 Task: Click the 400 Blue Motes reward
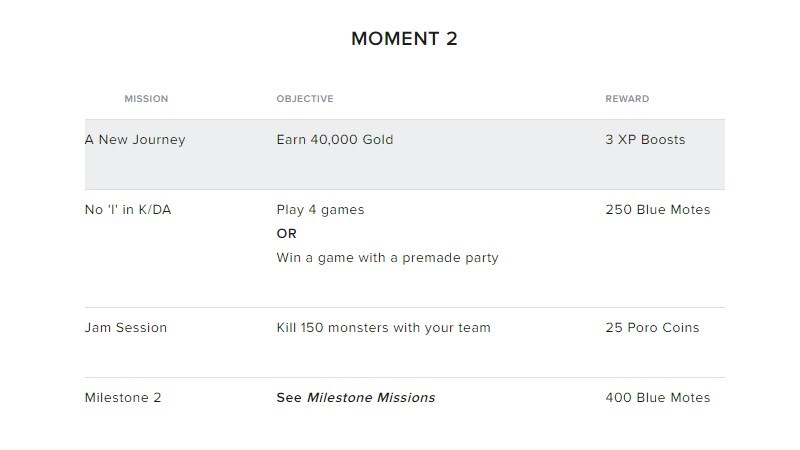[658, 398]
